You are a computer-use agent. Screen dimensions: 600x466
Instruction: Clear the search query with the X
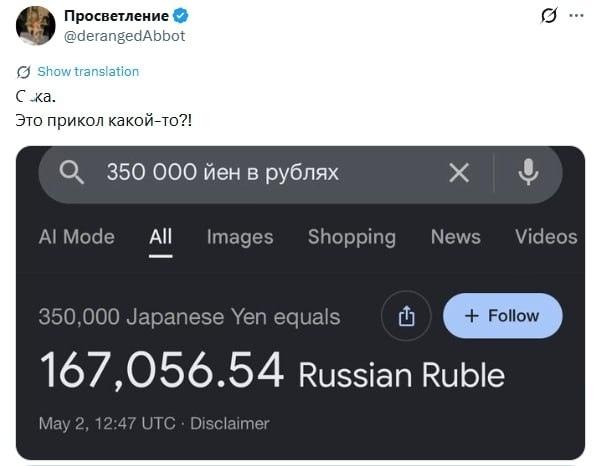pyautogui.click(x=459, y=173)
